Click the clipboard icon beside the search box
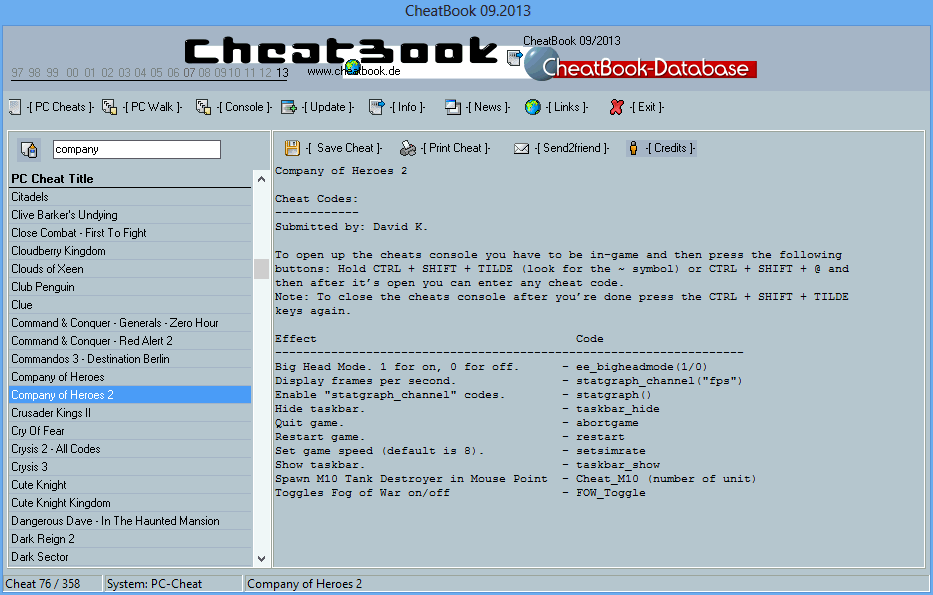 (x=28, y=148)
